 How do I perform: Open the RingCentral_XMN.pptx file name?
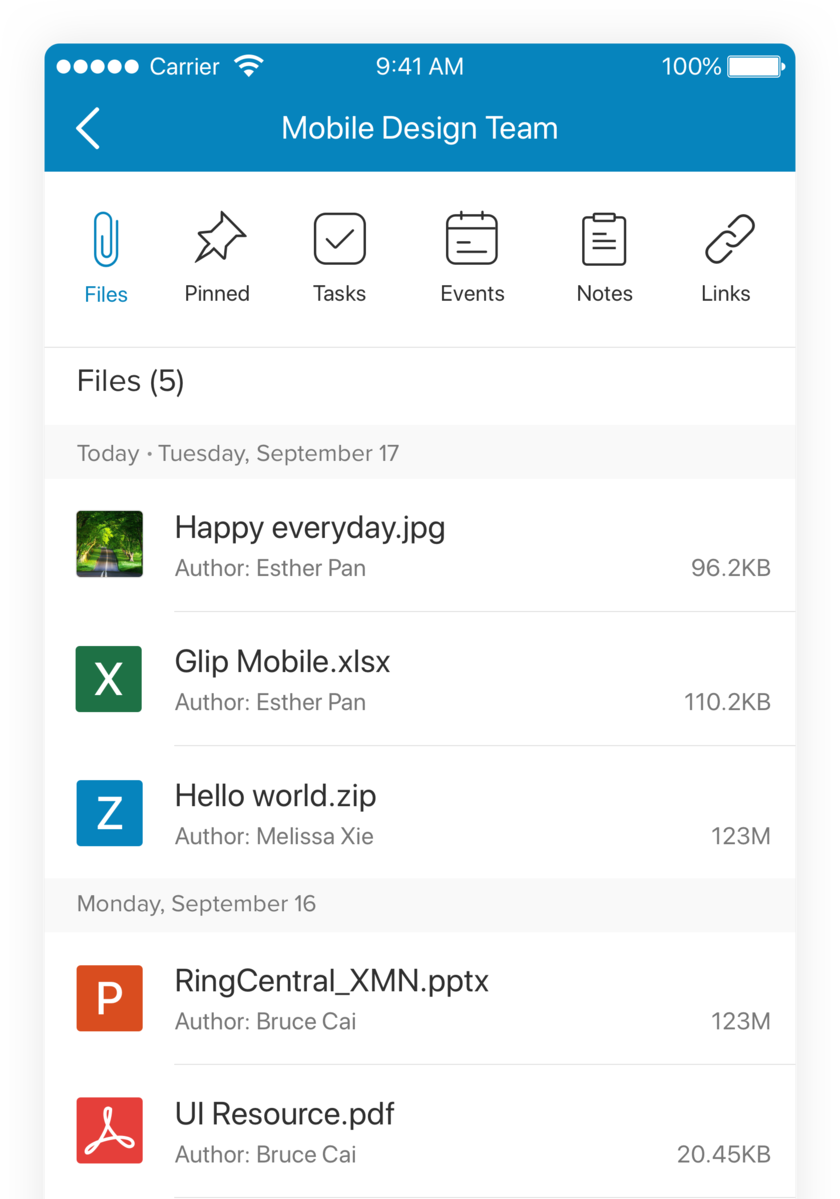pos(331,981)
